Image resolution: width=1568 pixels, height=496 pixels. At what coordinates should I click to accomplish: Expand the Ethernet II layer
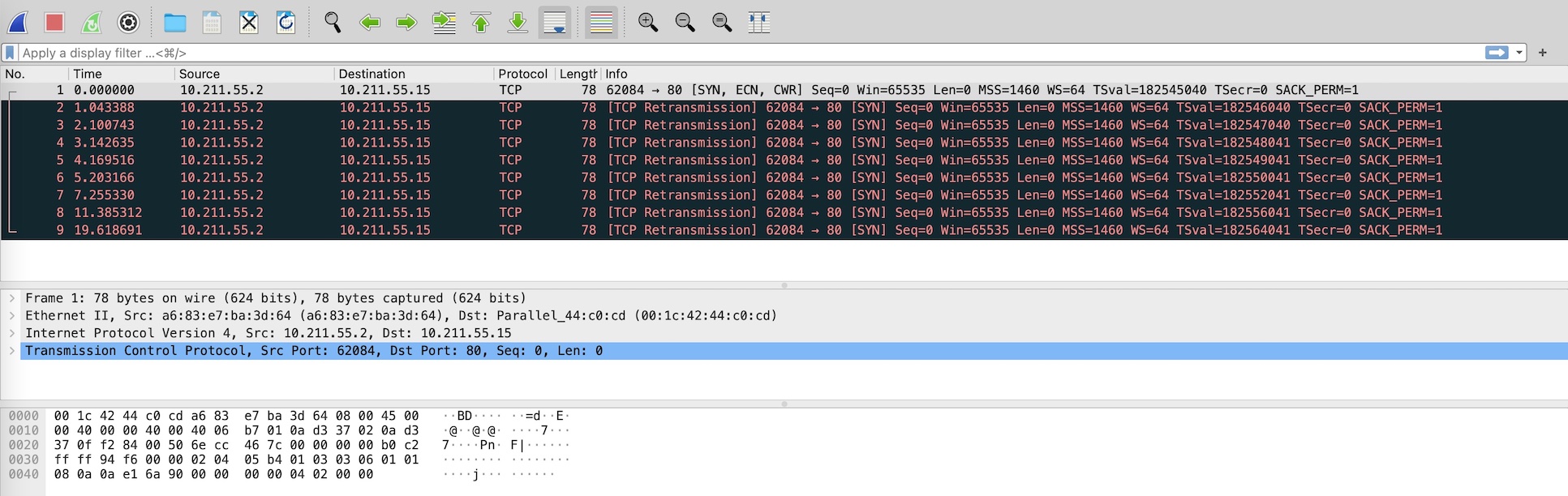point(12,316)
